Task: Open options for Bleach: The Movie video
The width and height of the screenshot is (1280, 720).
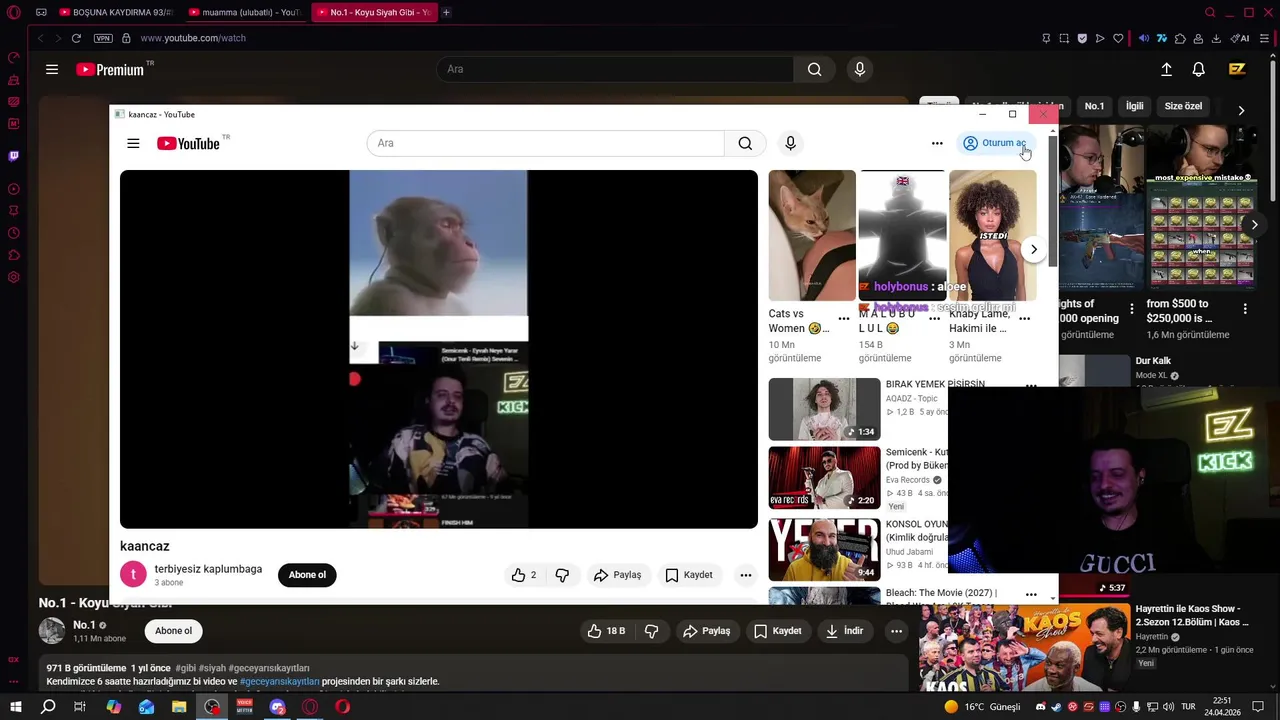Action: [1031, 595]
